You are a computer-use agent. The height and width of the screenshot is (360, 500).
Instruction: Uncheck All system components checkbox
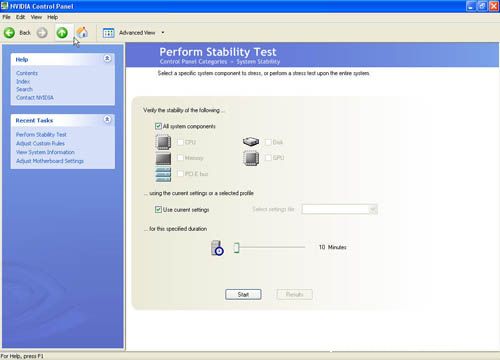(158, 126)
